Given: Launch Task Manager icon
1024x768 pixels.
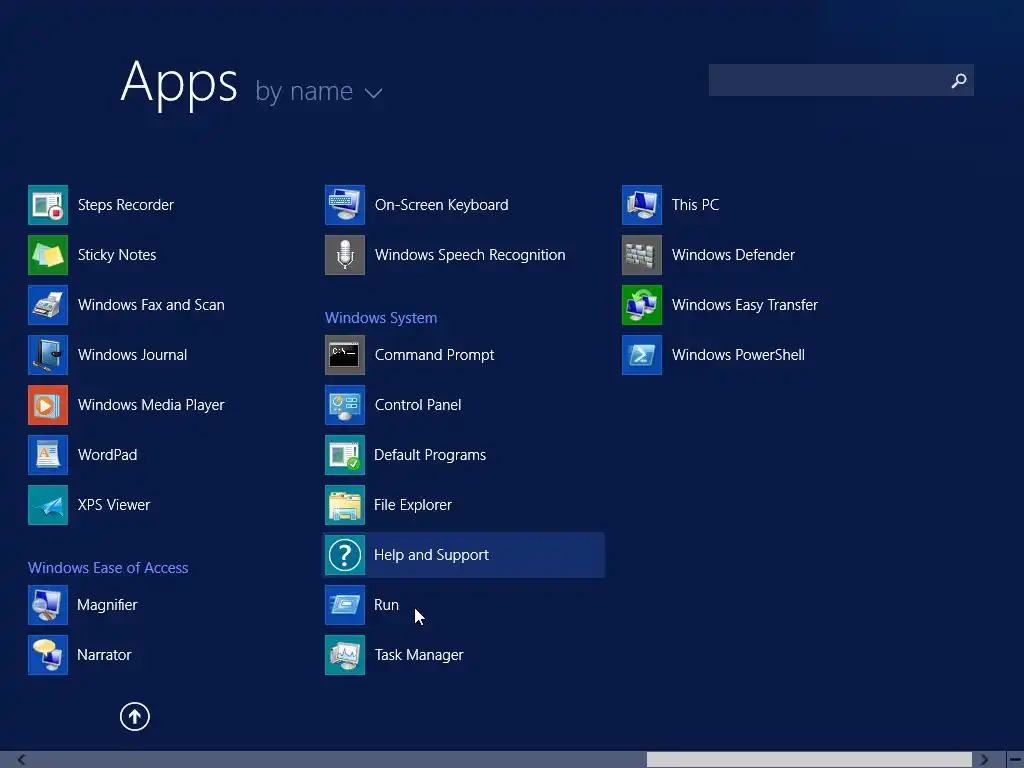Looking at the screenshot, I should point(345,655).
